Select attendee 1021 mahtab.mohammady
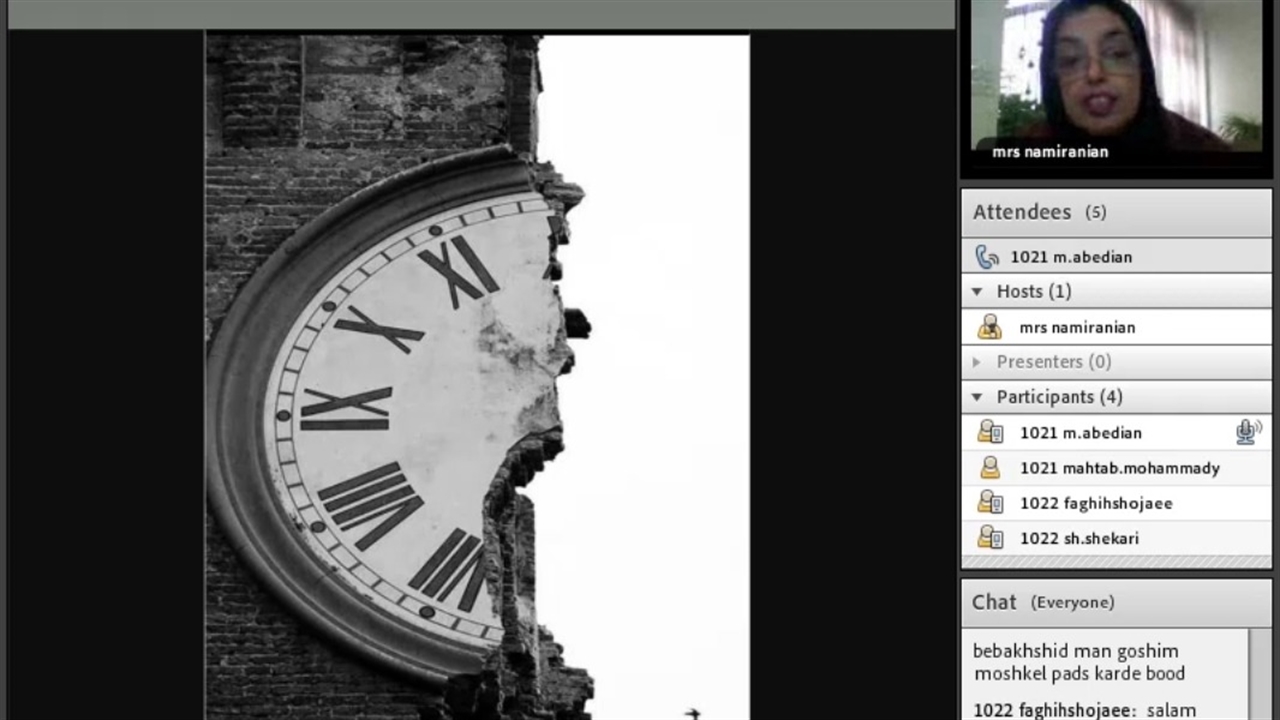 tap(1119, 468)
